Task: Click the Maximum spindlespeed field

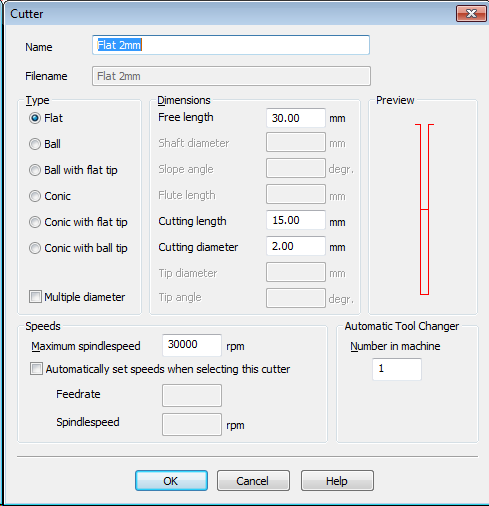Action: point(192,345)
